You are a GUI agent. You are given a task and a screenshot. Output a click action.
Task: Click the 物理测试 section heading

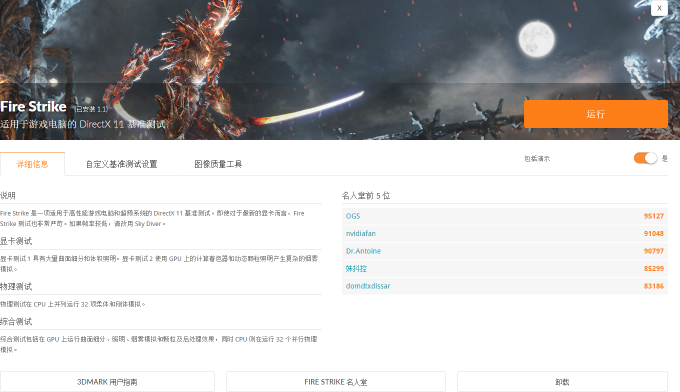pyautogui.click(x=16, y=287)
